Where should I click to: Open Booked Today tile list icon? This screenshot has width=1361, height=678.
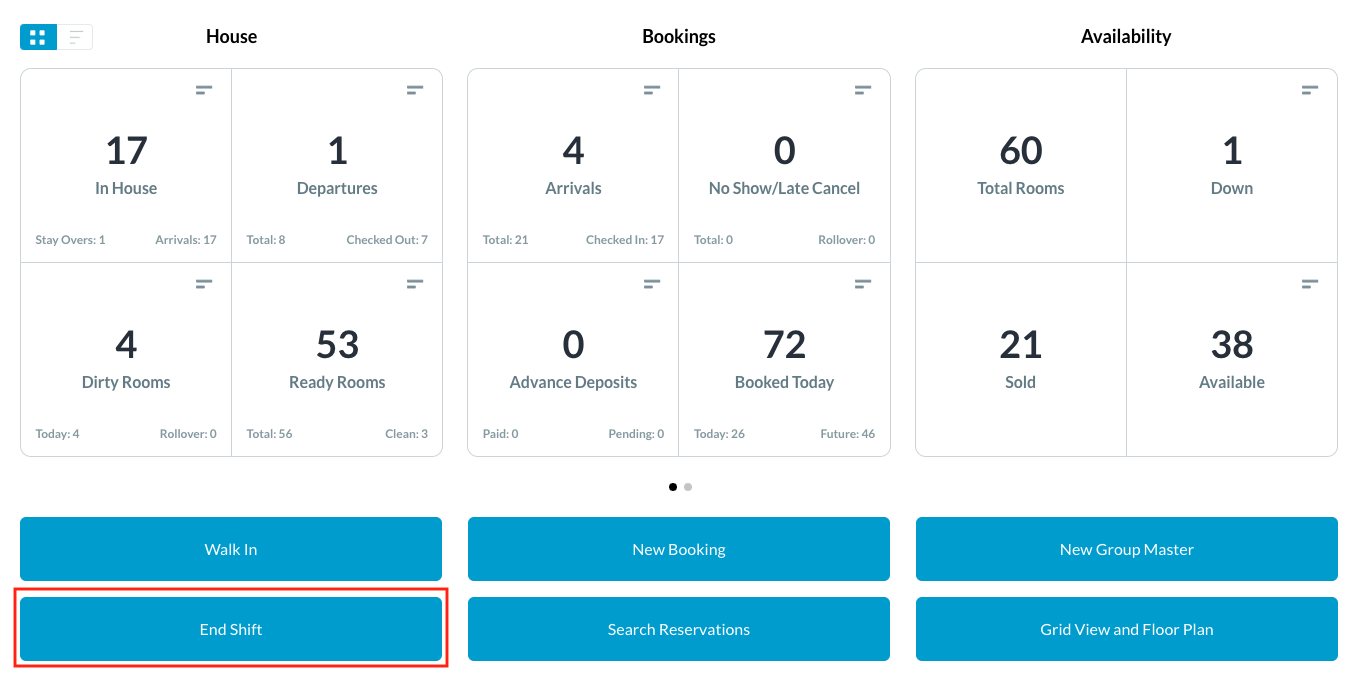click(863, 285)
